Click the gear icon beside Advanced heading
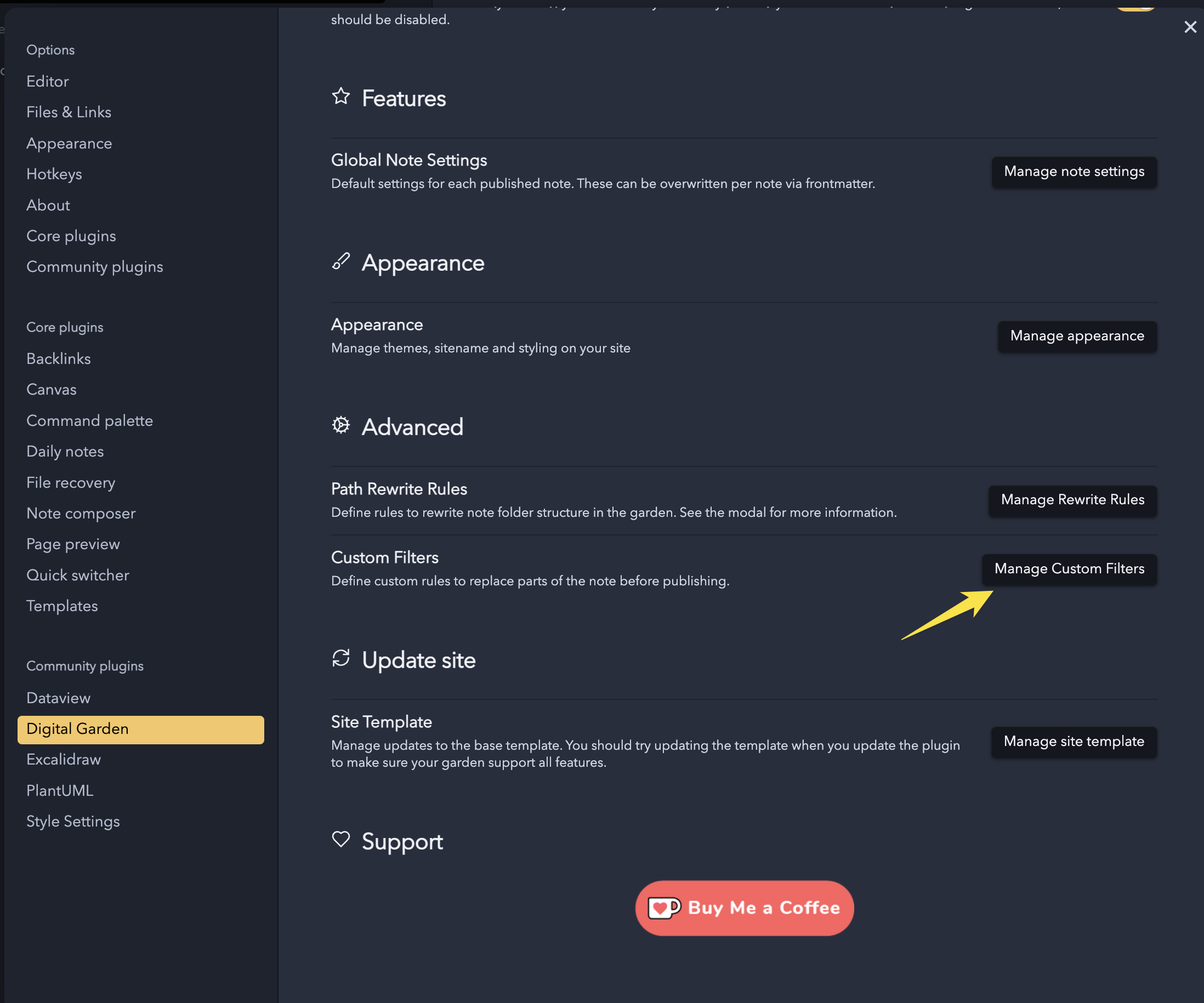The height and width of the screenshot is (1003, 1204). click(x=340, y=425)
